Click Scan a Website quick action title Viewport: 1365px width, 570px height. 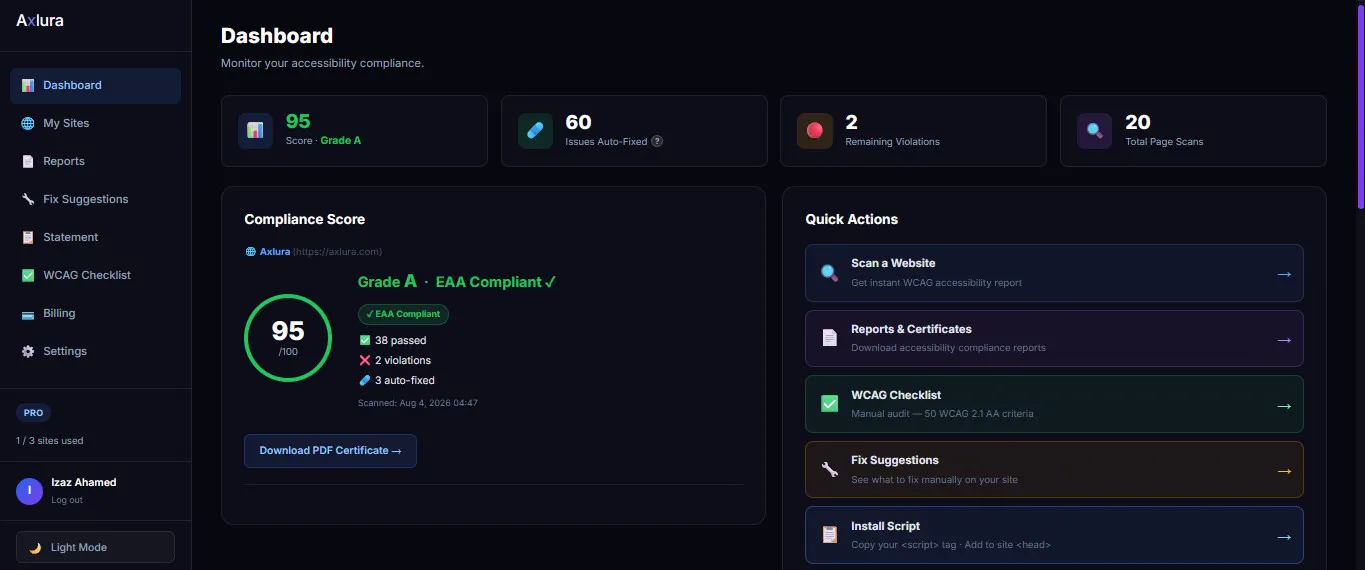click(893, 263)
